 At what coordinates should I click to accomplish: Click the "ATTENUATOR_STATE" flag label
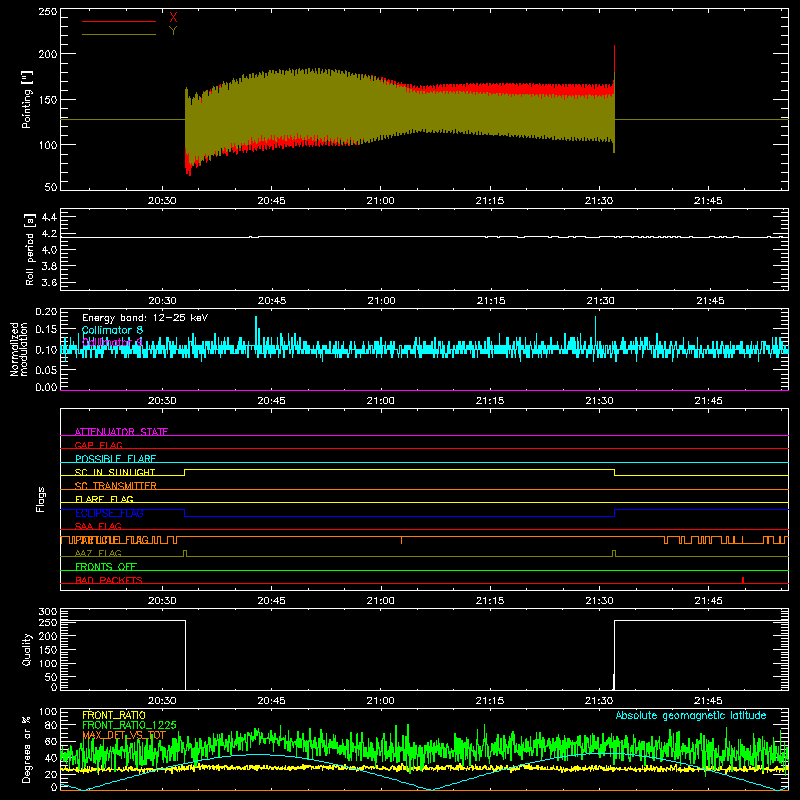point(121,432)
